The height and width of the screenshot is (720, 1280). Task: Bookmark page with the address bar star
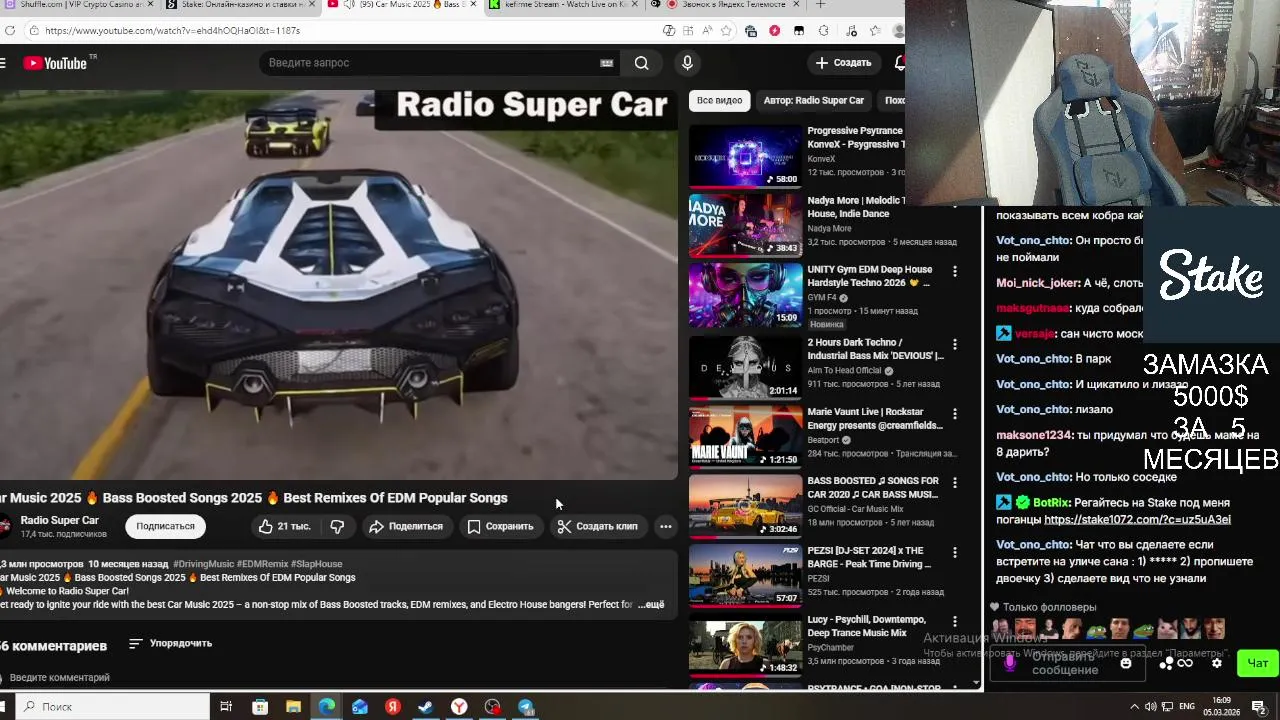pyautogui.click(x=728, y=31)
